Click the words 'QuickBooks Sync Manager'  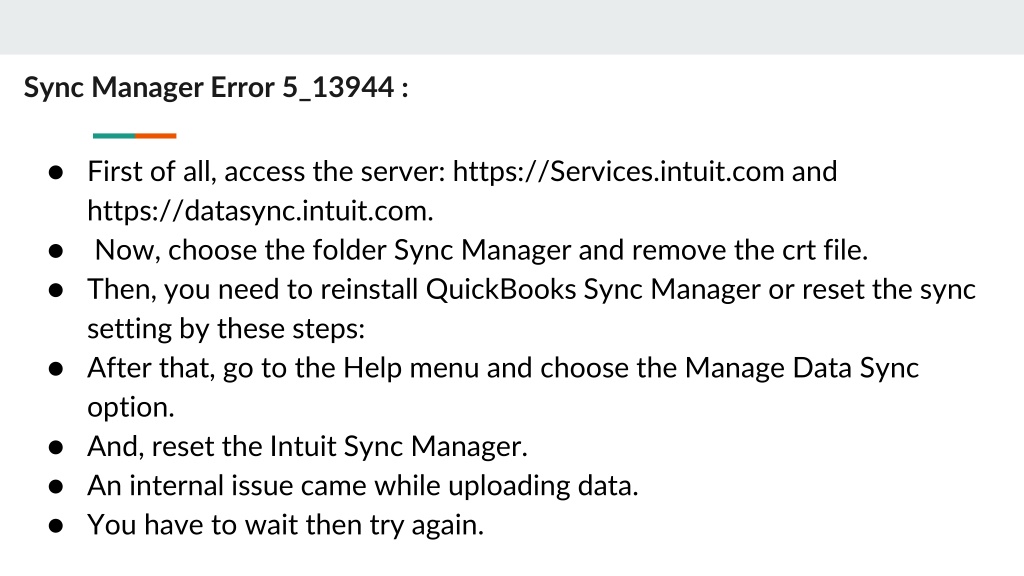click(x=593, y=290)
